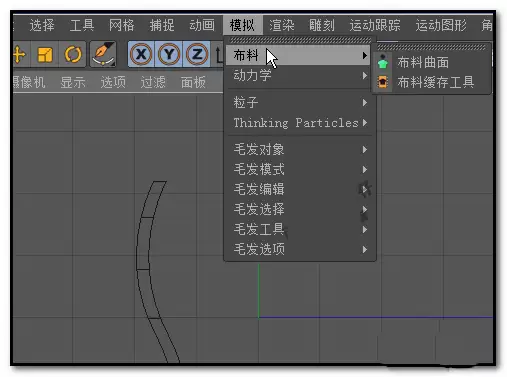Open the 雕刻 menu
Viewport: 507px width, 377px height.
pyautogui.click(x=322, y=25)
